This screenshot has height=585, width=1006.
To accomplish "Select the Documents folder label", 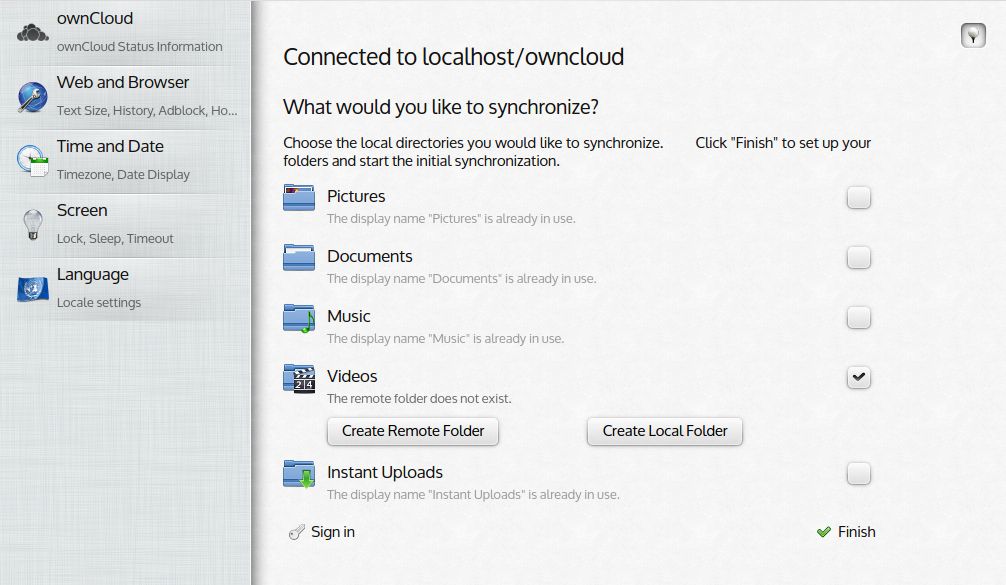I will click(370, 257).
